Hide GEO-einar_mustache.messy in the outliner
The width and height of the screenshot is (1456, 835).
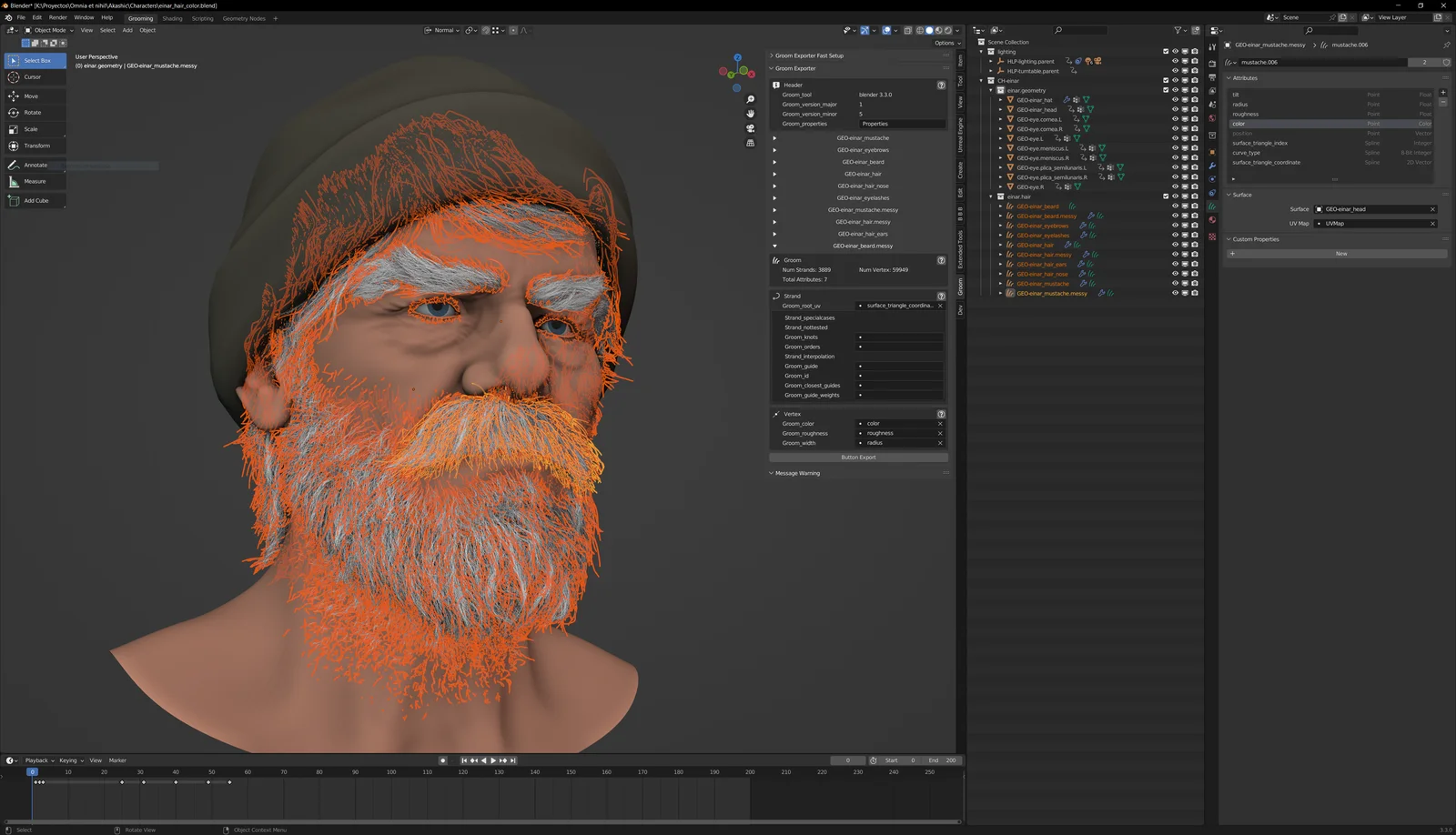pyautogui.click(x=1175, y=293)
